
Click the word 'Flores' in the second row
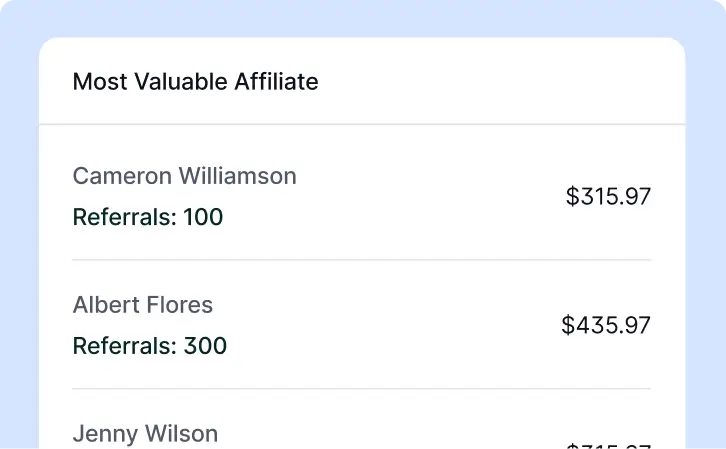tap(180, 305)
